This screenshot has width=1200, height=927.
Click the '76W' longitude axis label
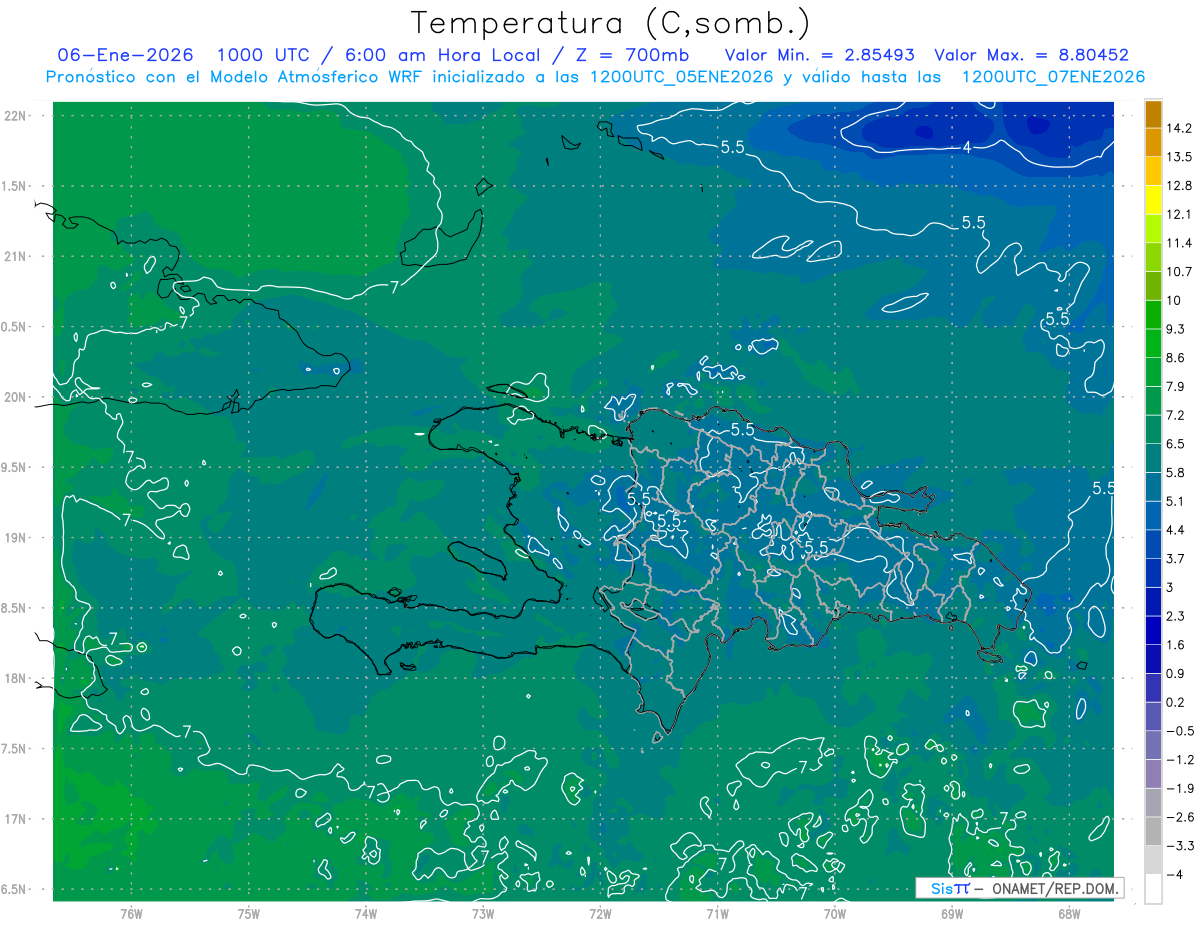pyautogui.click(x=131, y=914)
